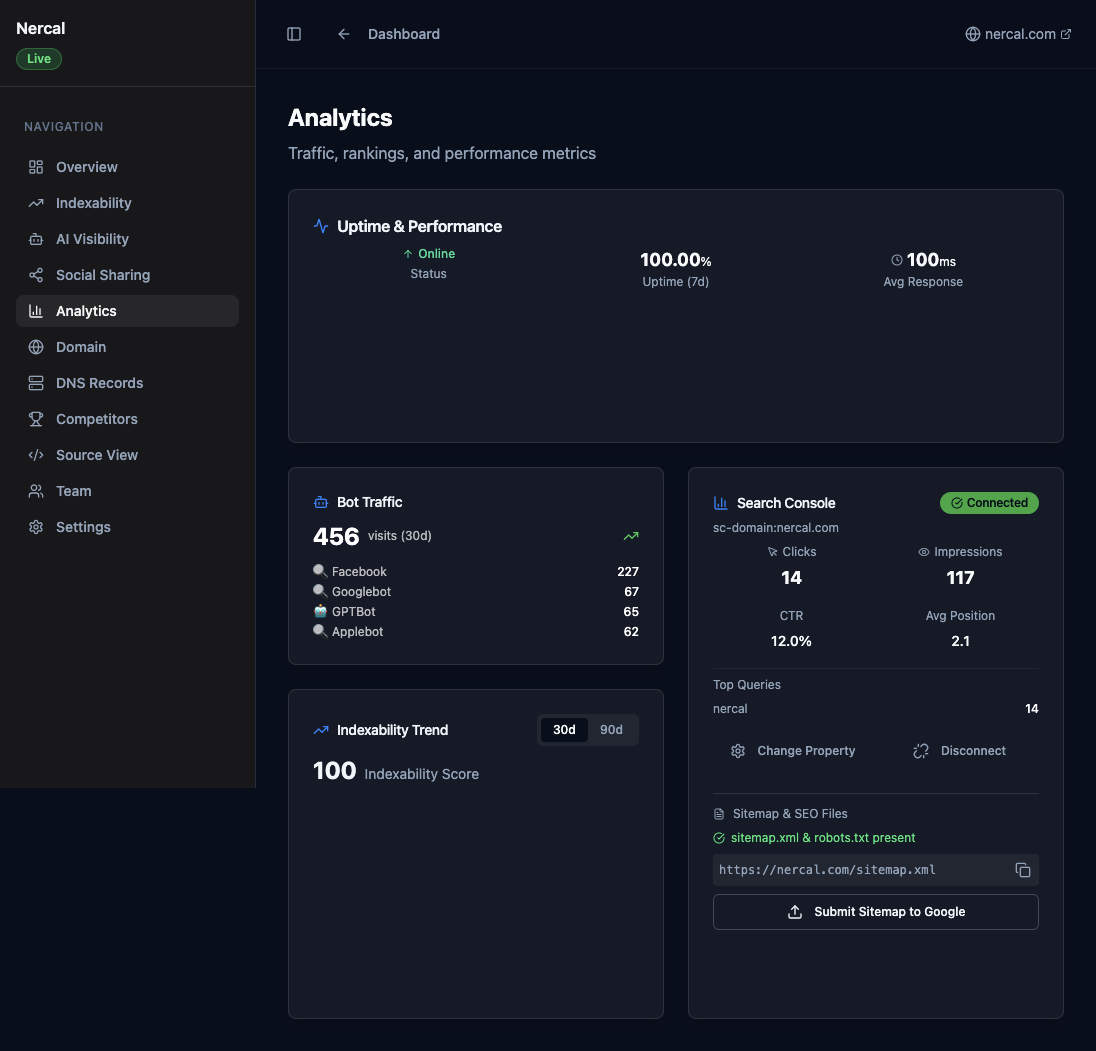1096x1051 pixels.
Task: Click the Team people icon
Action: (36, 491)
